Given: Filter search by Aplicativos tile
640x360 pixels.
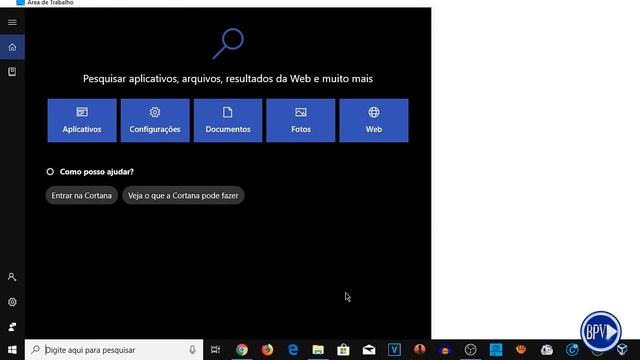Looking at the screenshot, I should coord(82,120).
